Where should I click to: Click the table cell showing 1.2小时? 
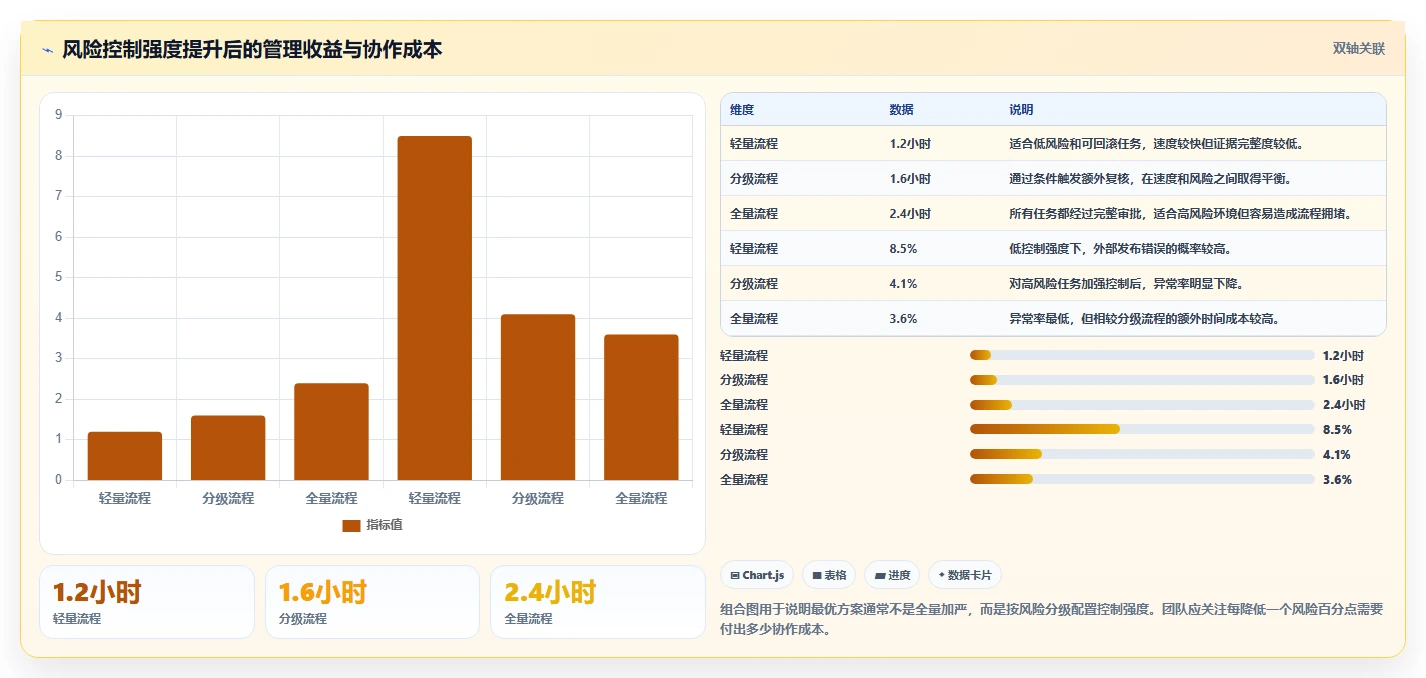pyautogui.click(x=910, y=144)
